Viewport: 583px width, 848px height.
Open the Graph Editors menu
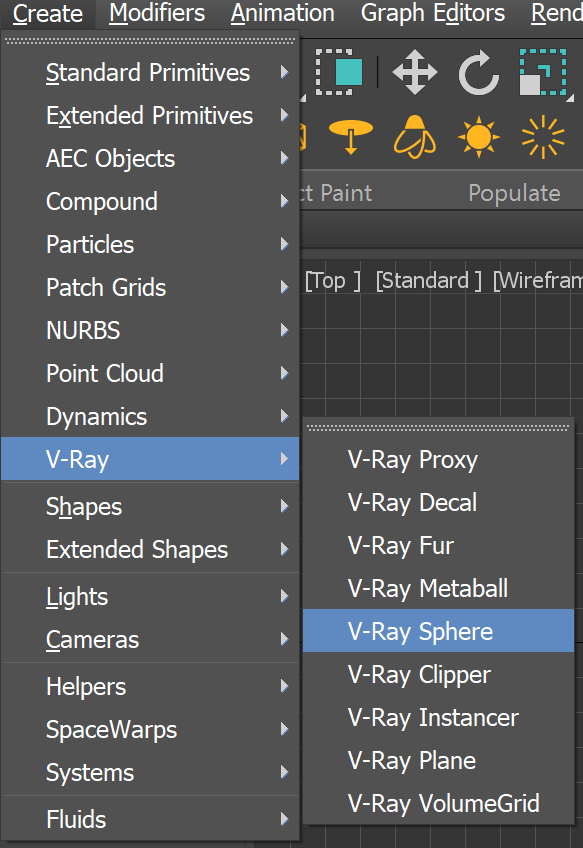[x=432, y=14]
